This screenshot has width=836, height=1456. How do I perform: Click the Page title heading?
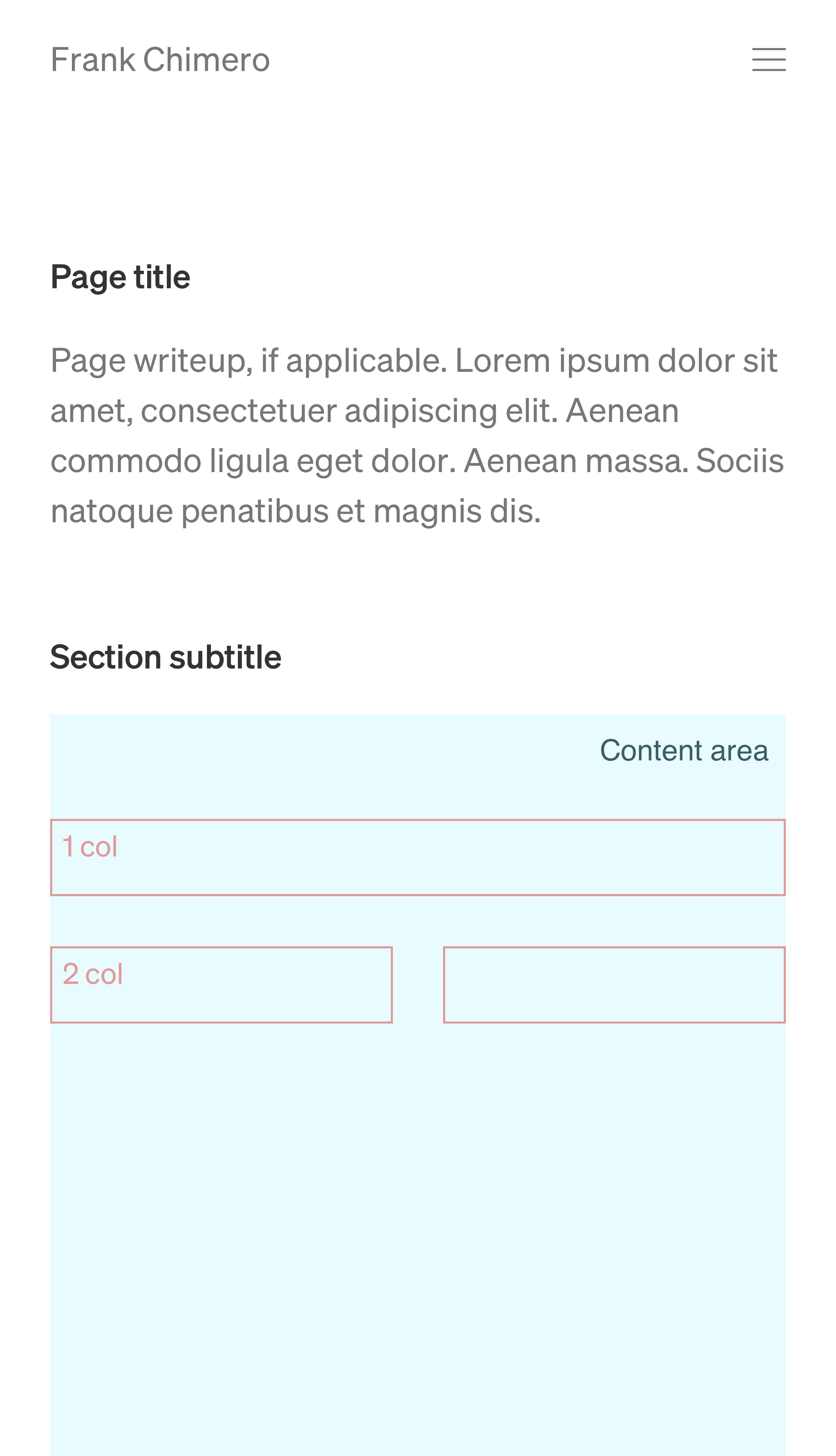click(120, 278)
